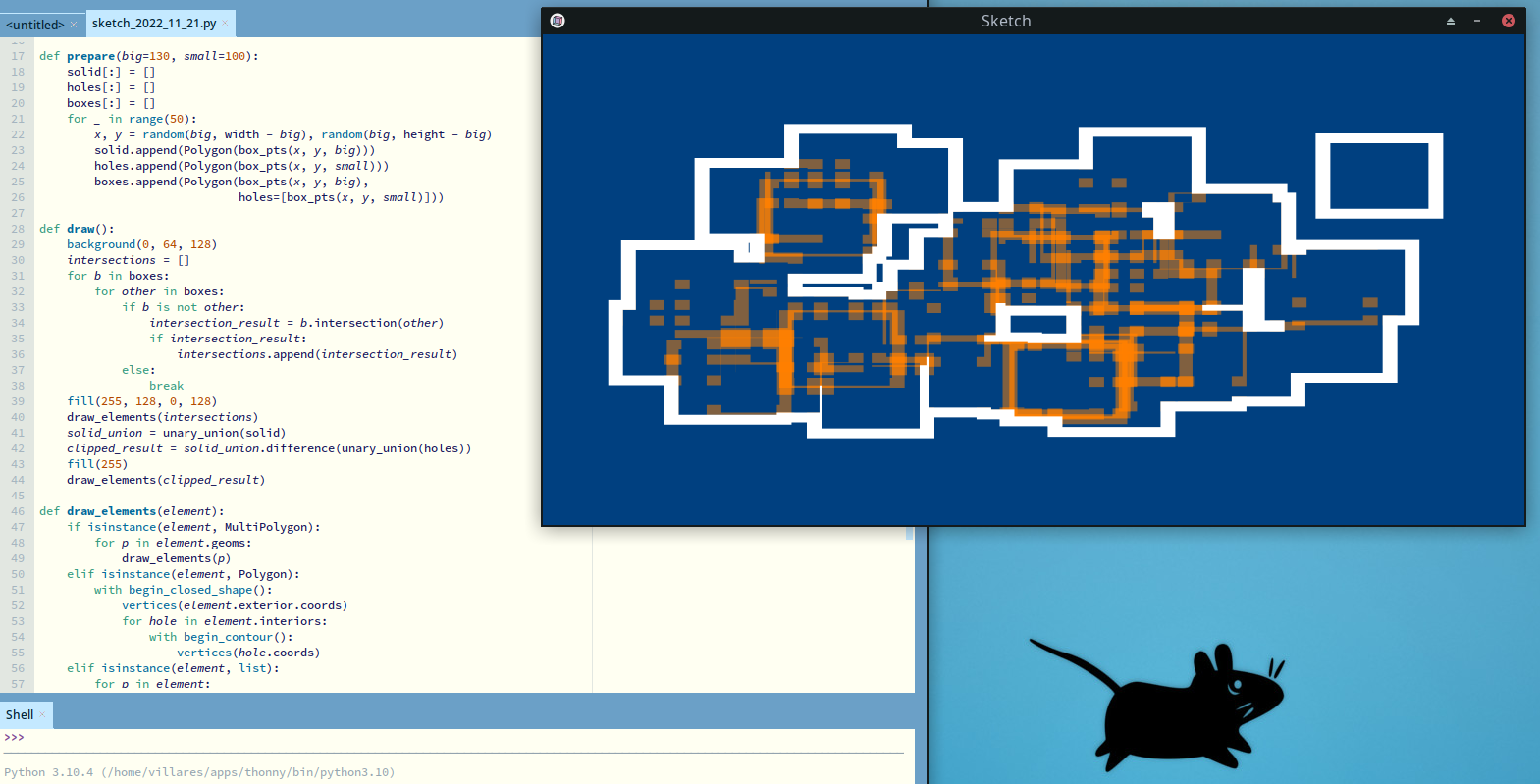Switch to the <untitled> editor tab
The height and width of the screenshot is (784, 1540).
click(34, 24)
